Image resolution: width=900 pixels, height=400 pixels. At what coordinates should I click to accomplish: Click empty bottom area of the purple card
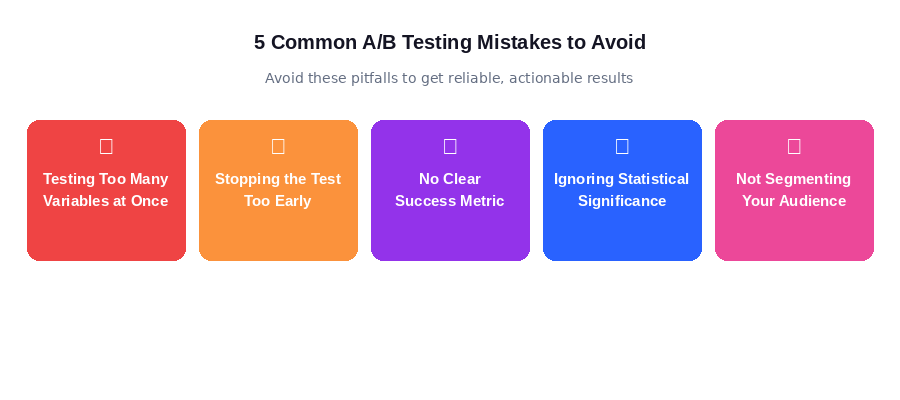pyautogui.click(x=450, y=238)
